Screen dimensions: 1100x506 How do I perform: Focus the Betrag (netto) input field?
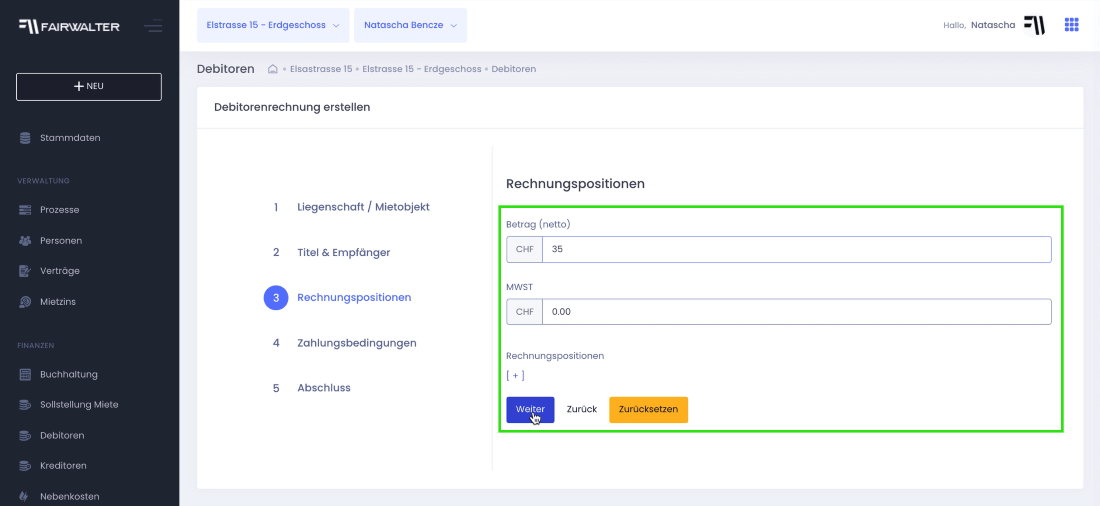coord(797,249)
